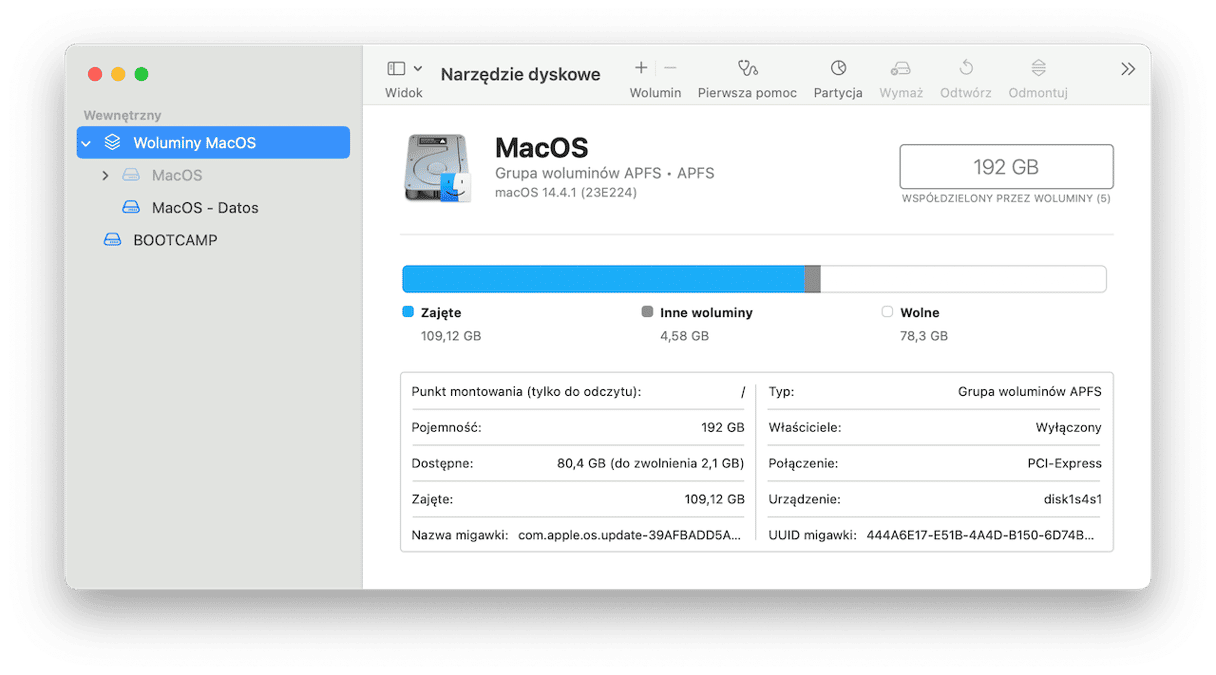Image resolution: width=1216 pixels, height=675 pixels.
Task: Click the 192 GB capacity box
Action: (1006, 166)
